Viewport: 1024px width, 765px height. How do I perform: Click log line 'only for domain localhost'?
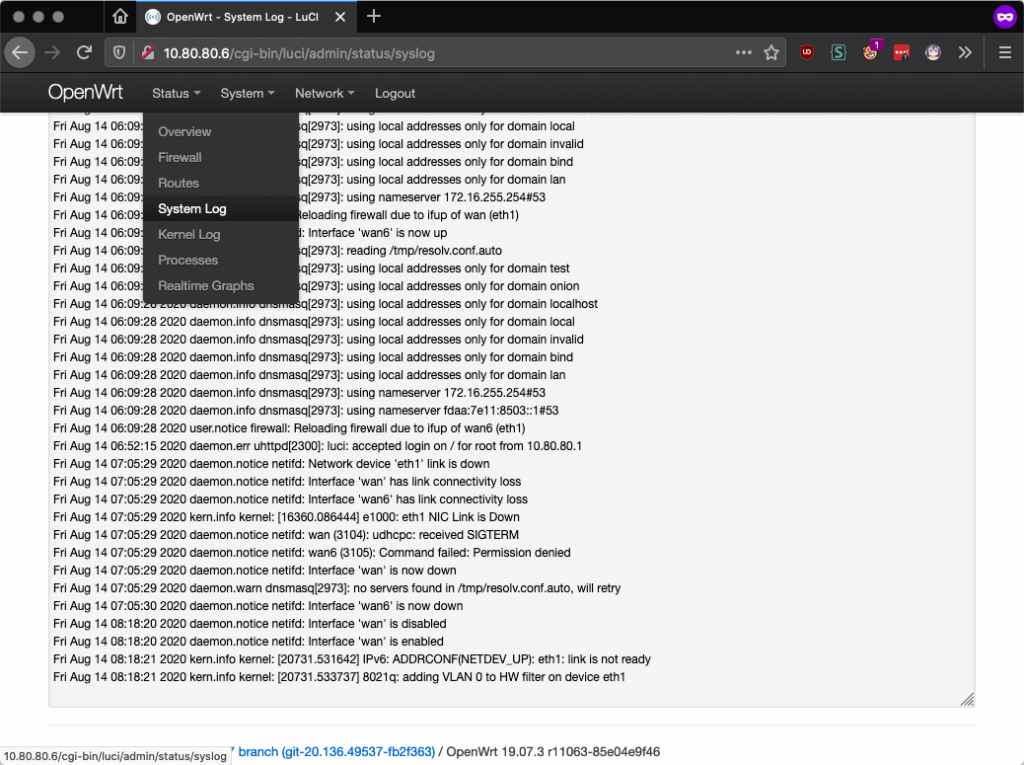pyautogui.click(x=325, y=304)
